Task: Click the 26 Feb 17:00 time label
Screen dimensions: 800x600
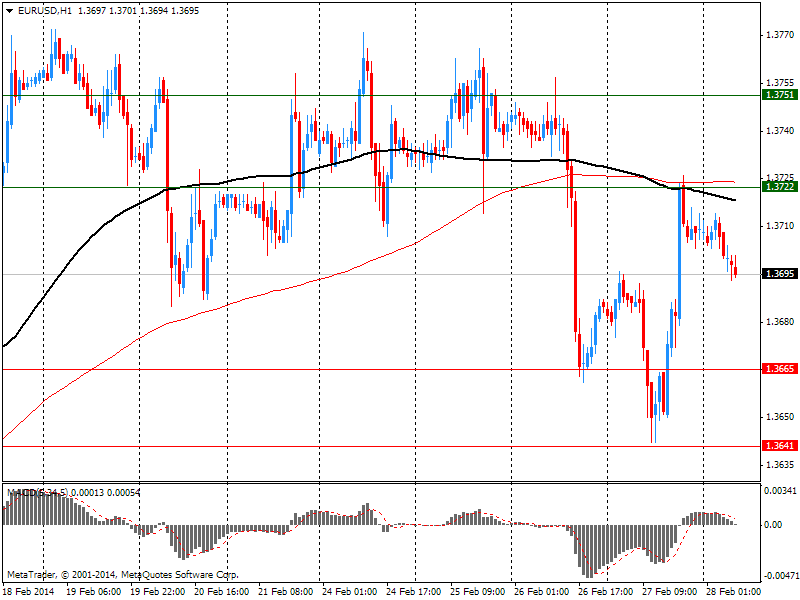Action: (x=606, y=592)
